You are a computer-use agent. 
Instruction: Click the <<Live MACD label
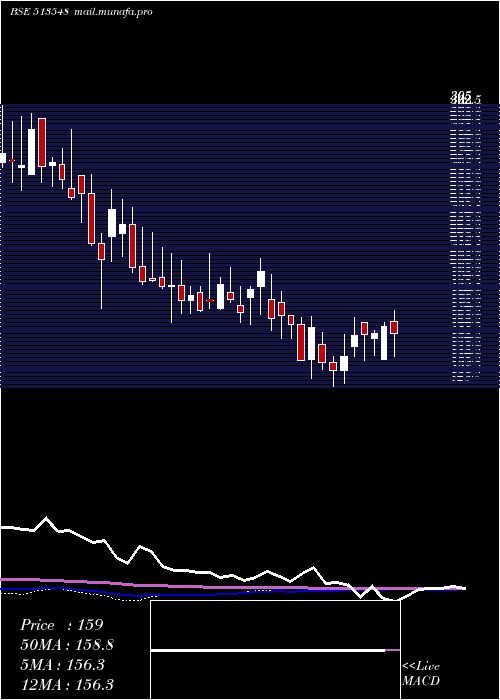tap(421, 673)
